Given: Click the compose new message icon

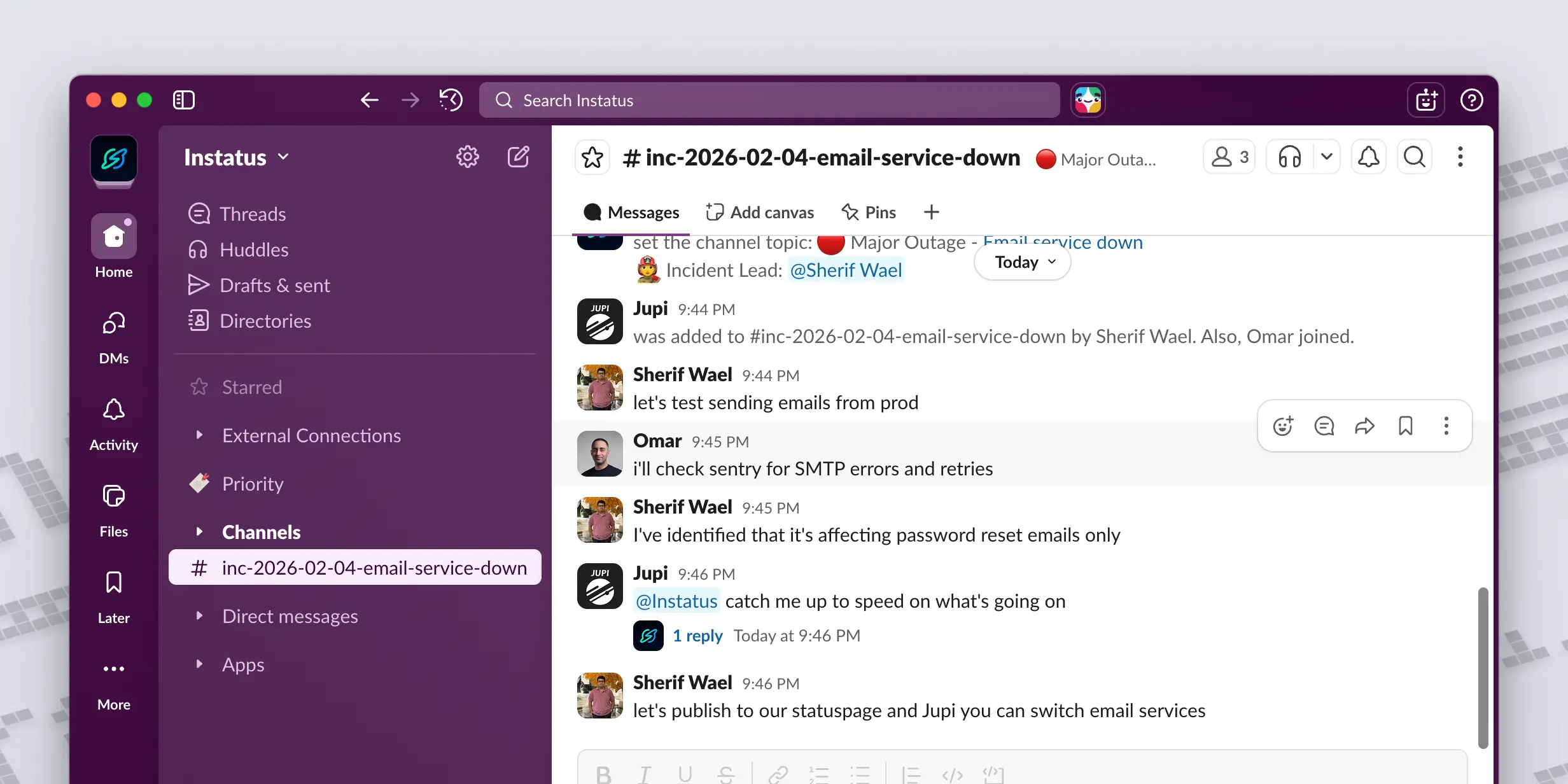Looking at the screenshot, I should coord(518,157).
